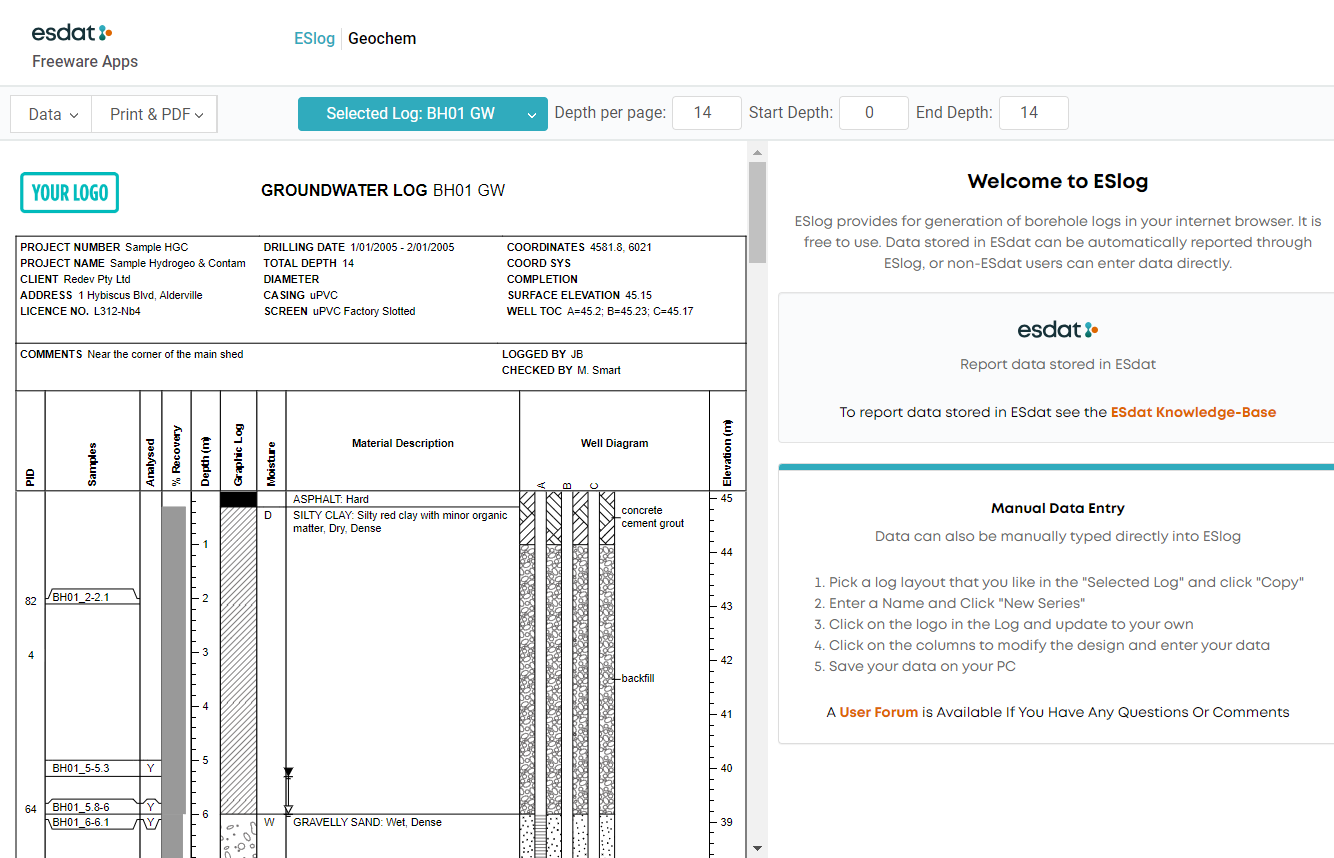Click the water level marker near 5 m depth
1334x858 pixels.
288,772
